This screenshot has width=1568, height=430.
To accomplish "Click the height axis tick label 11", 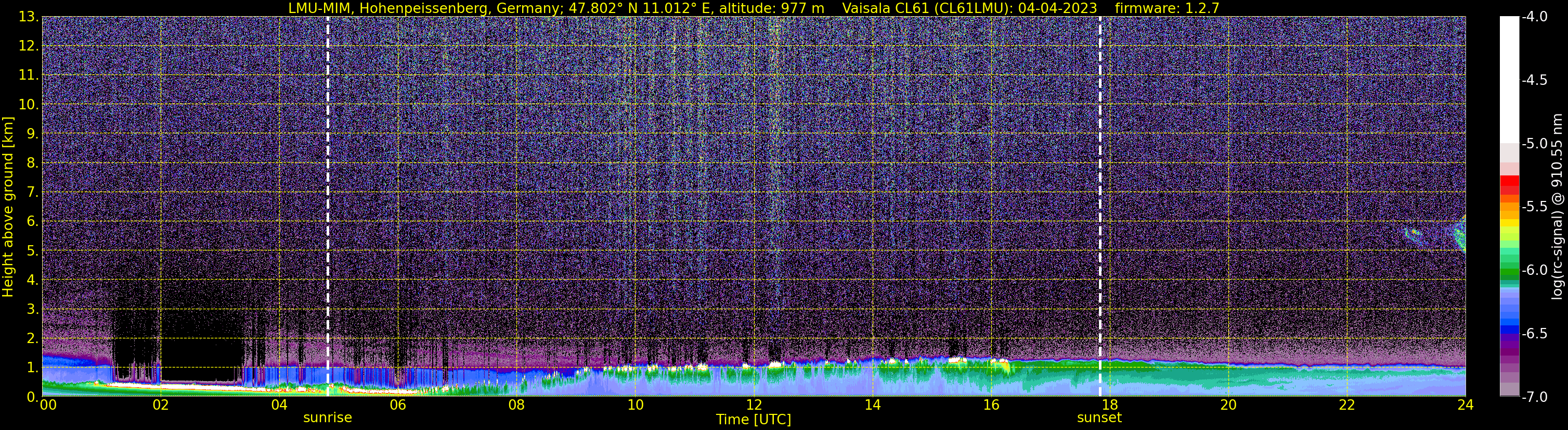I will 28,75.
